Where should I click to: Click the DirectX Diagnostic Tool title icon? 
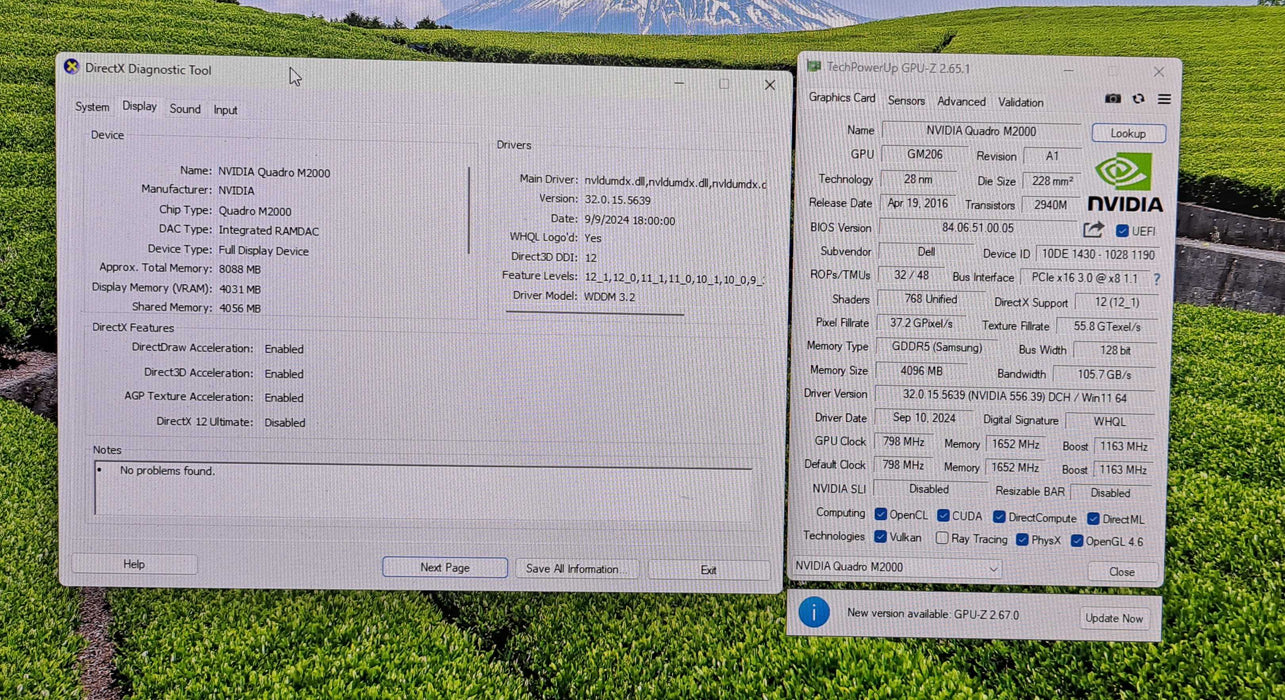[x=71, y=67]
